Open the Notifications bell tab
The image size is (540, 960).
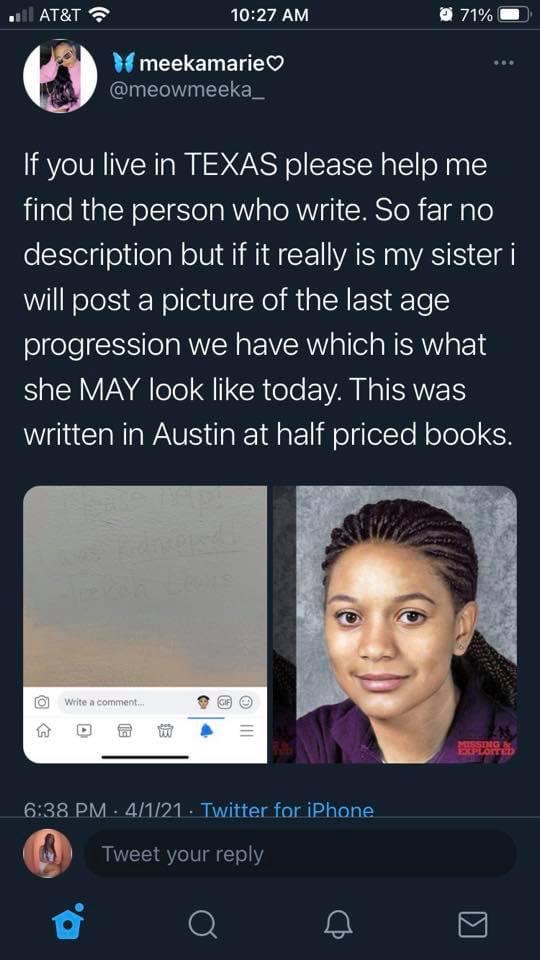point(339,924)
